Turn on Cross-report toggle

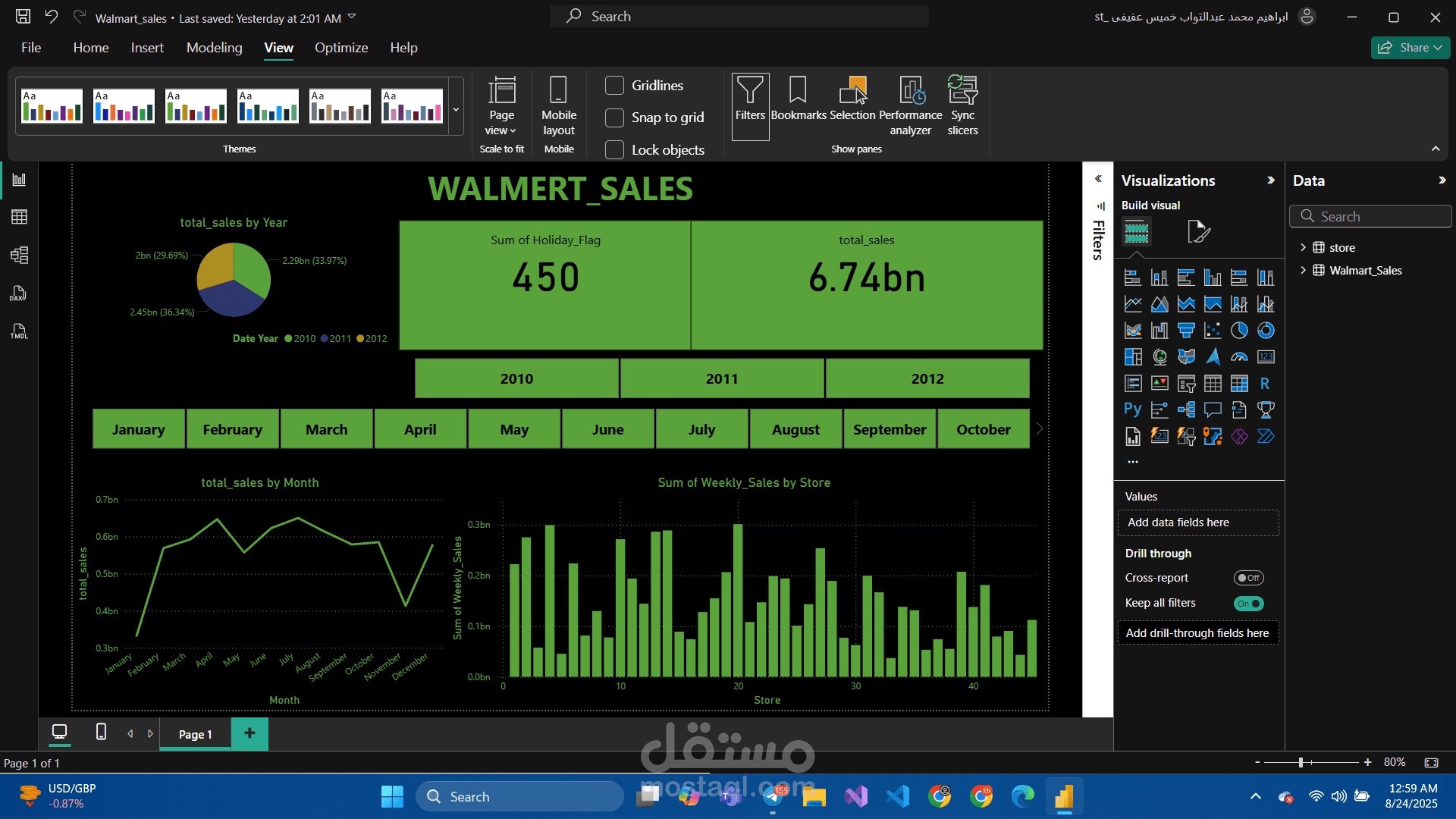(1247, 578)
